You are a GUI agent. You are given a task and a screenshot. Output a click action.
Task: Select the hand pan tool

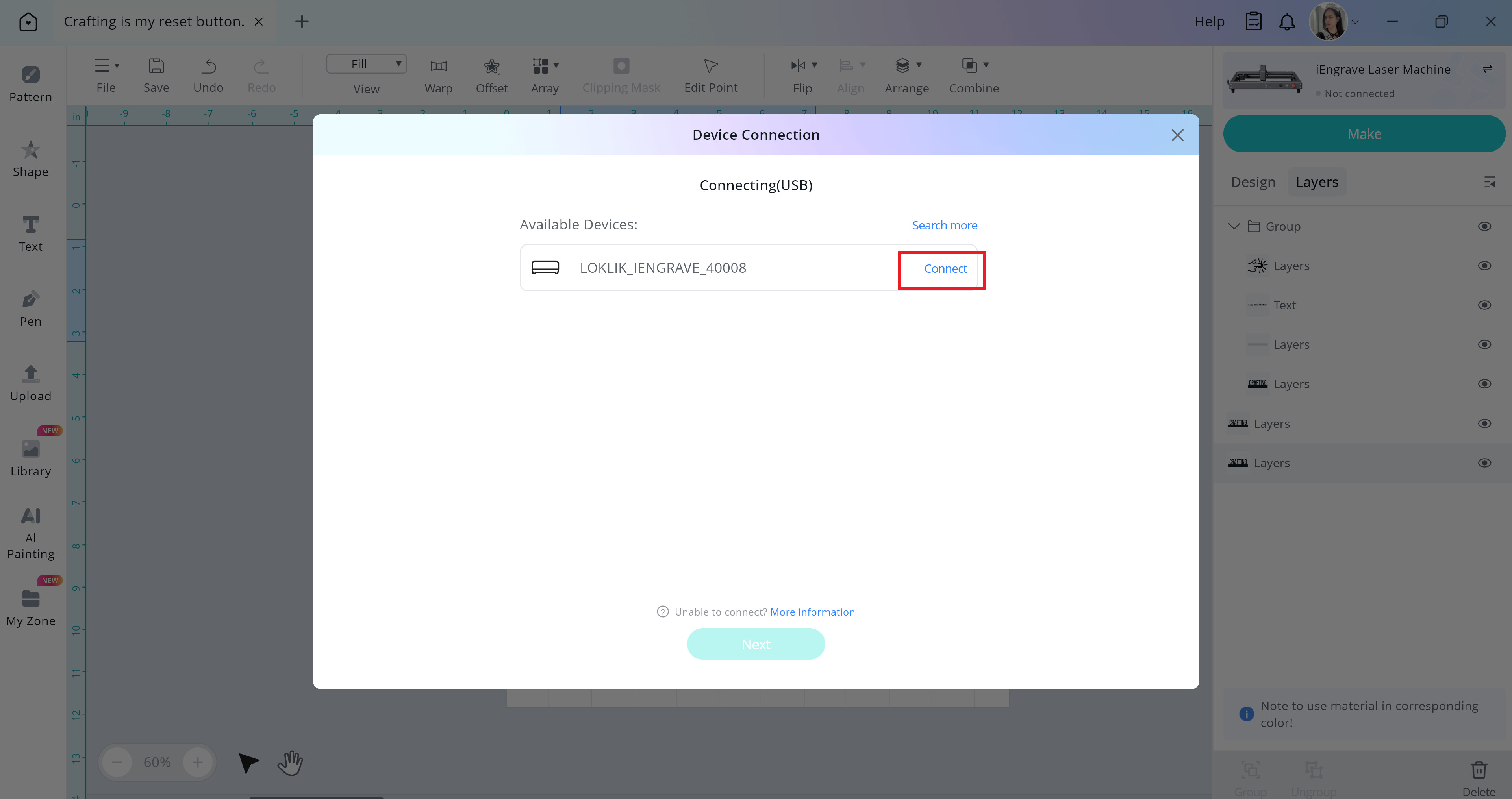pos(291,763)
